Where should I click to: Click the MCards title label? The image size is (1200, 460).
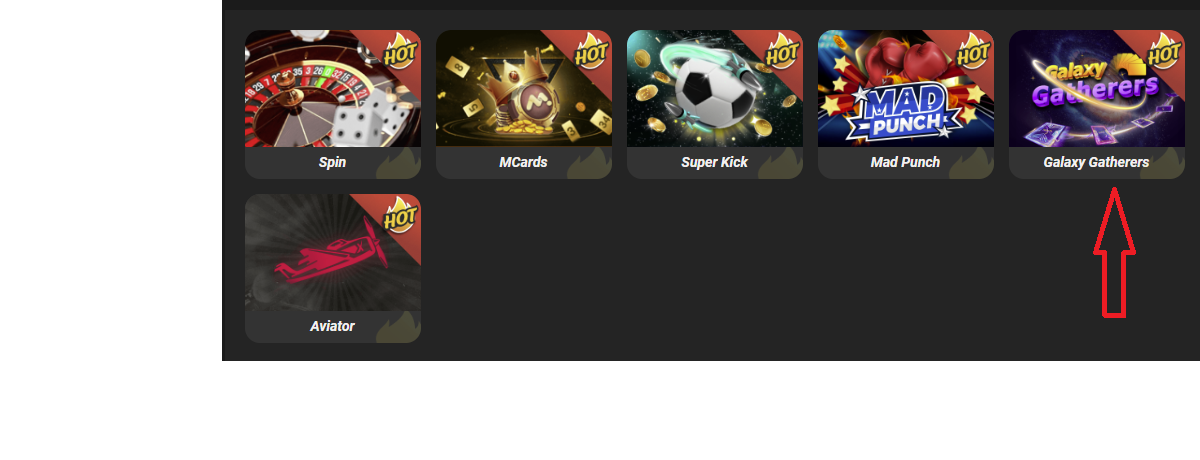(524, 162)
